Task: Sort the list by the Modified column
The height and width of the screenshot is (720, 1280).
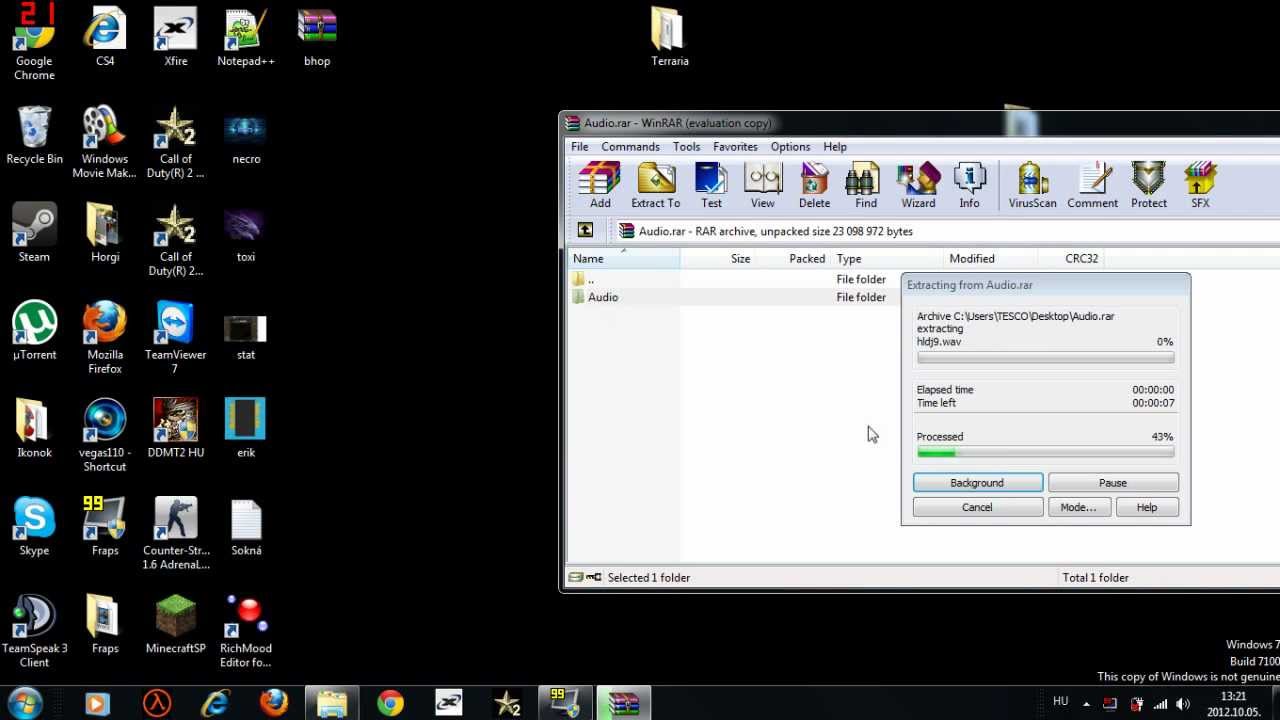Action: (990, 259)
